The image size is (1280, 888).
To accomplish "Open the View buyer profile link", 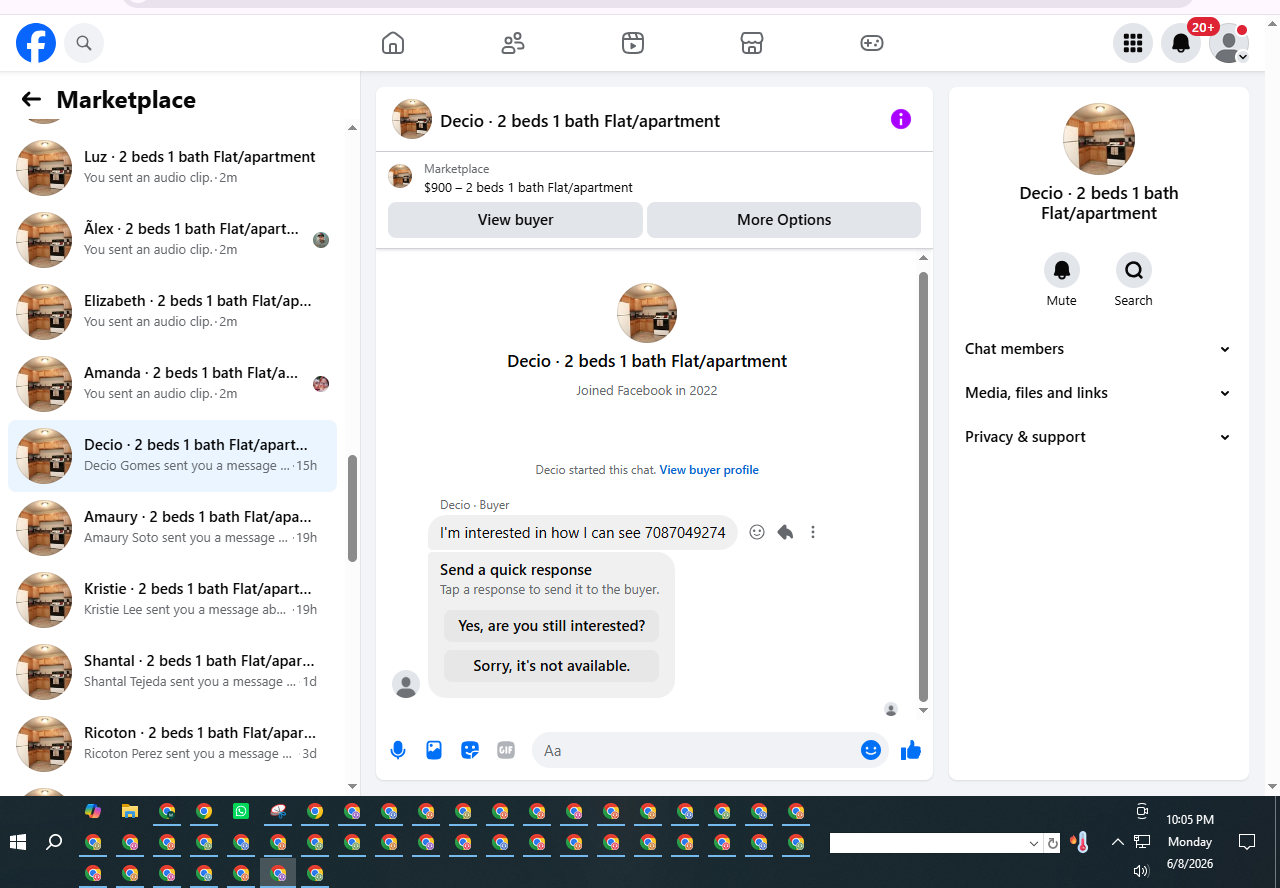I will [709, 470].
